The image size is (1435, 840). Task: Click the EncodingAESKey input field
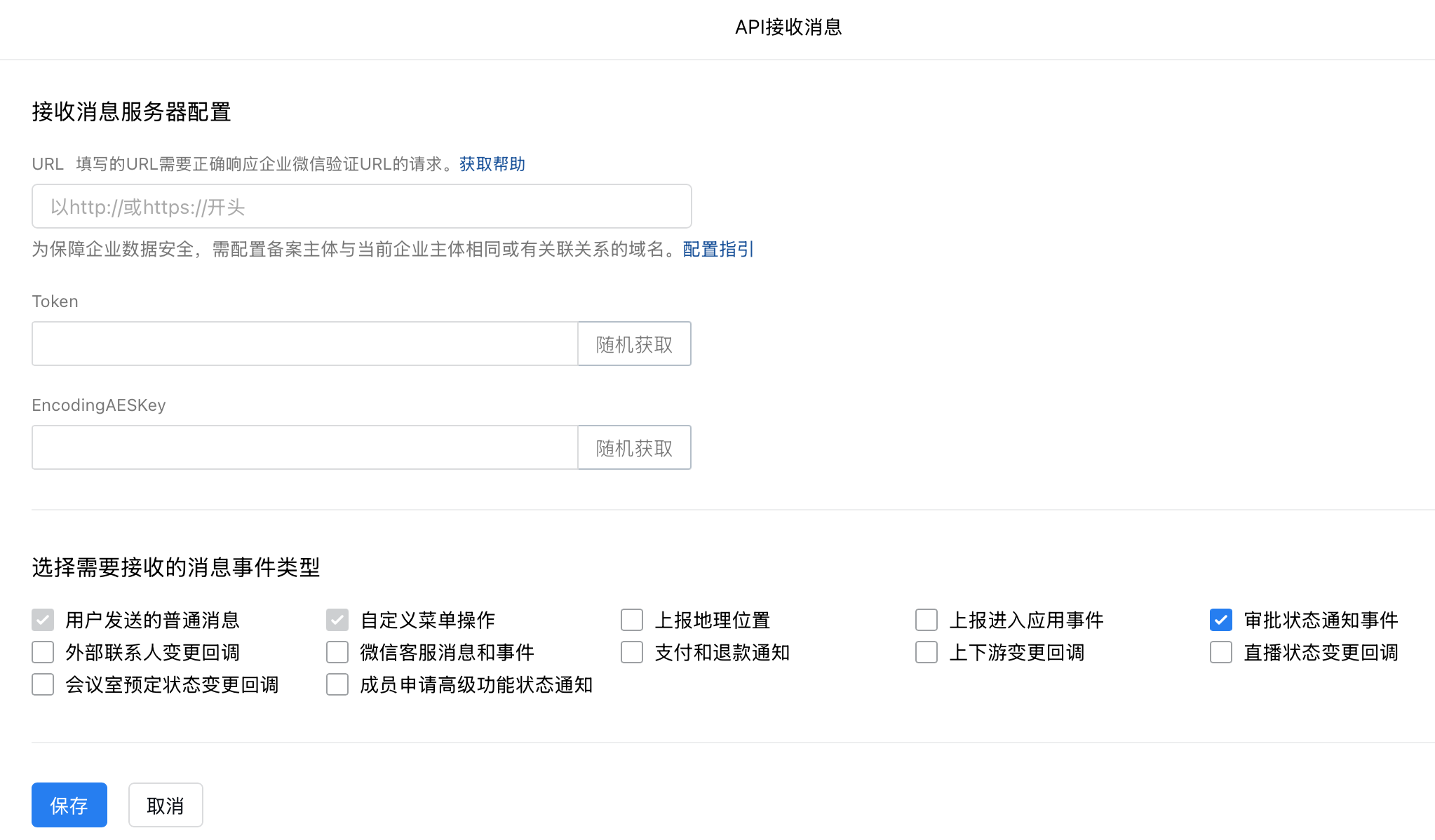[x=304, y=447]
